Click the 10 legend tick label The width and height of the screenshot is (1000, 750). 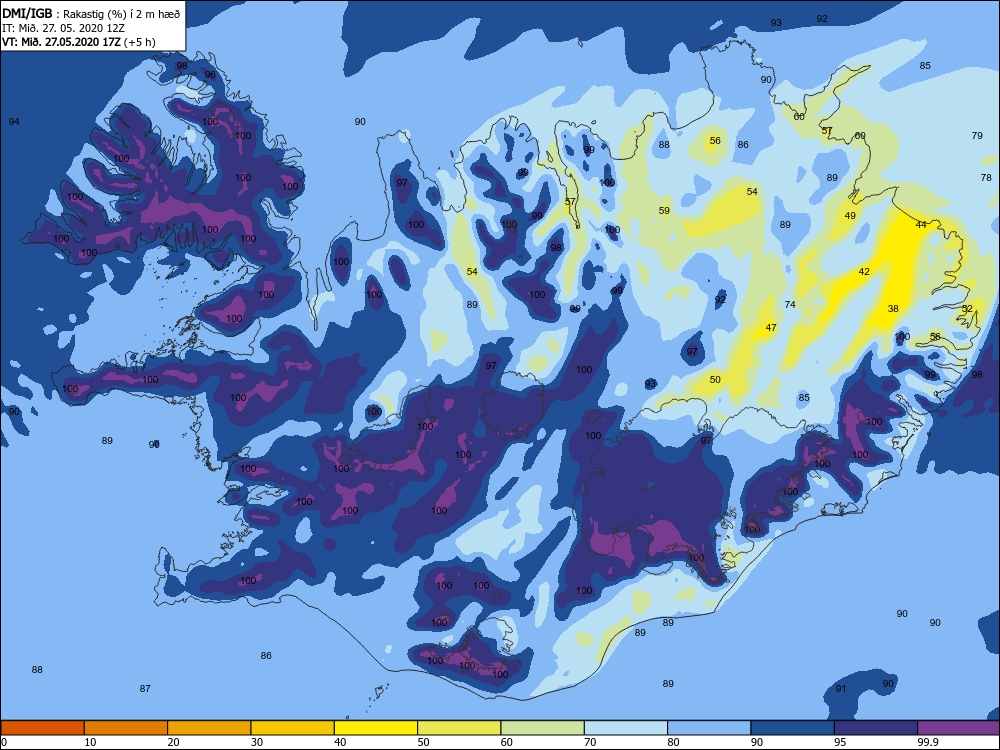pyautogui.click(x=91, y=742)
